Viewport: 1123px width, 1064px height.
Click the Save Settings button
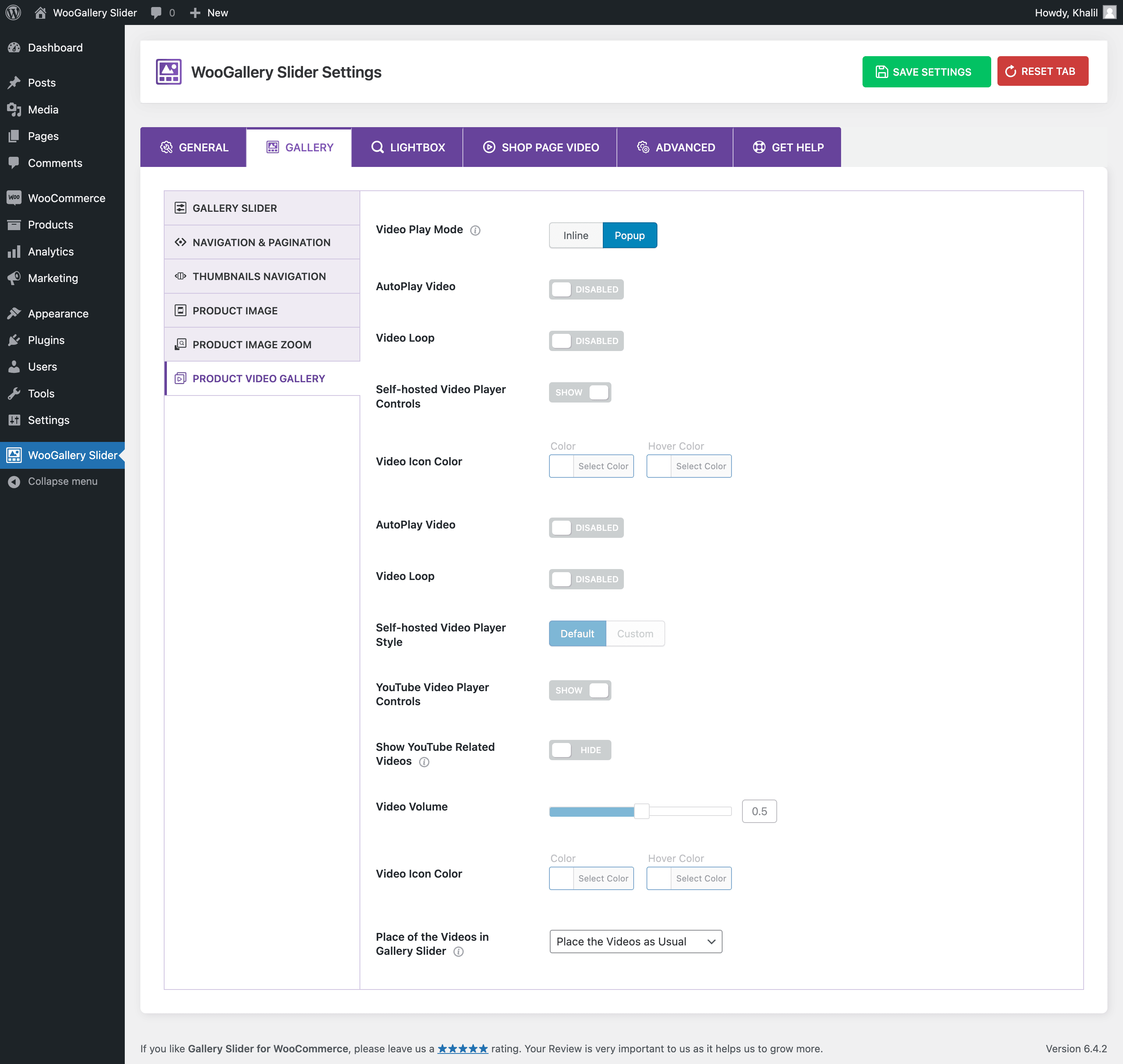(x=926, y=71)
